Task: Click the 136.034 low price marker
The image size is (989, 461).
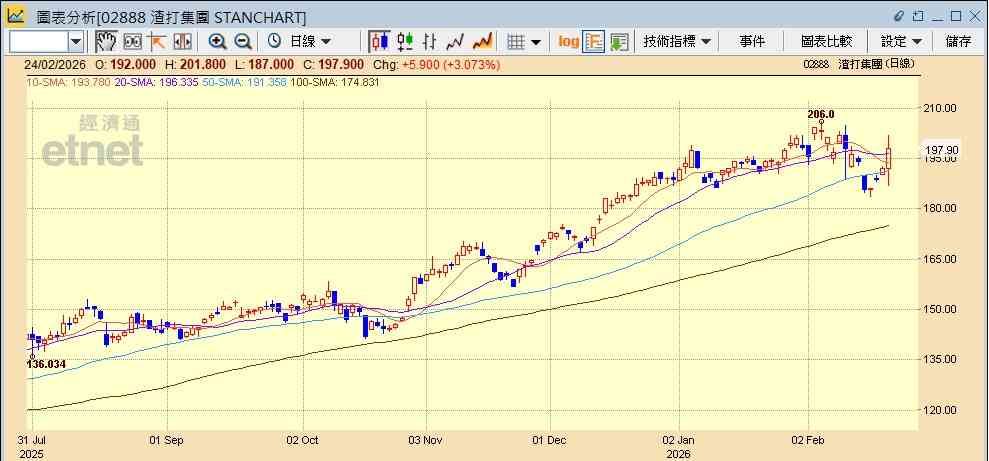Action: click(x=47, y=364)
